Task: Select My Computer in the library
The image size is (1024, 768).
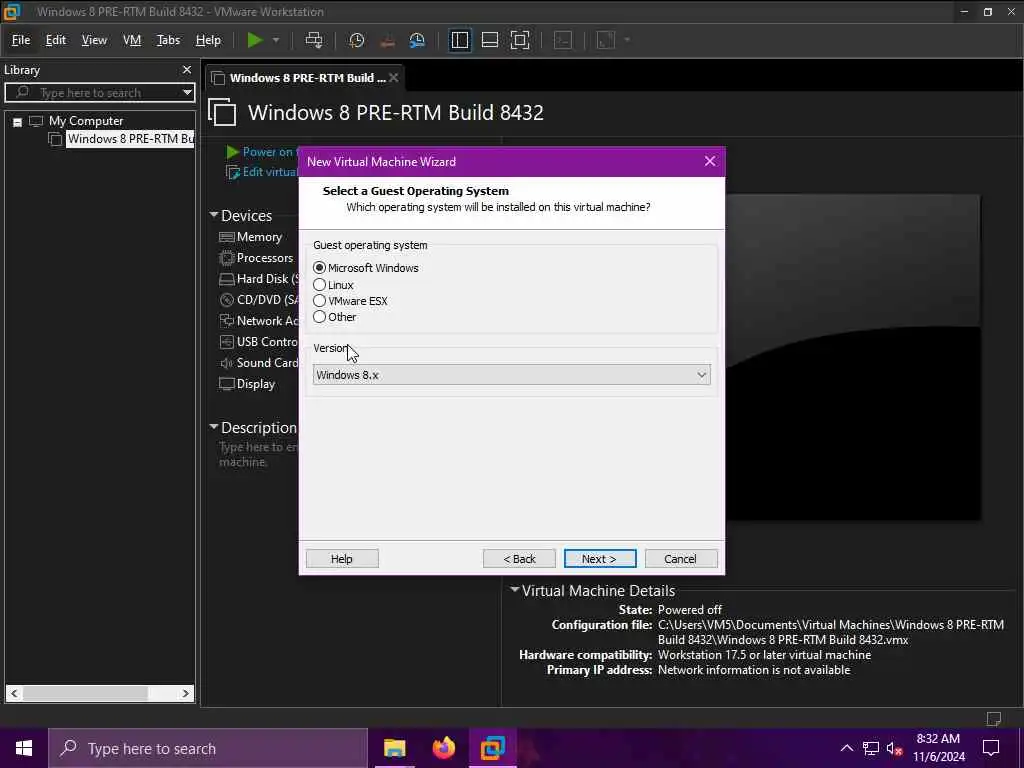Action: 86,121
